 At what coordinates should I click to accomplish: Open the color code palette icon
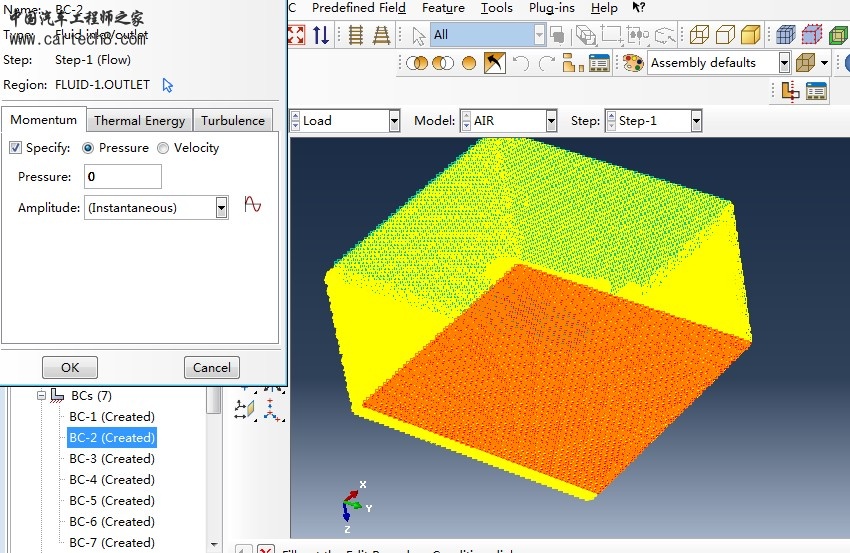tap(632, 63)
